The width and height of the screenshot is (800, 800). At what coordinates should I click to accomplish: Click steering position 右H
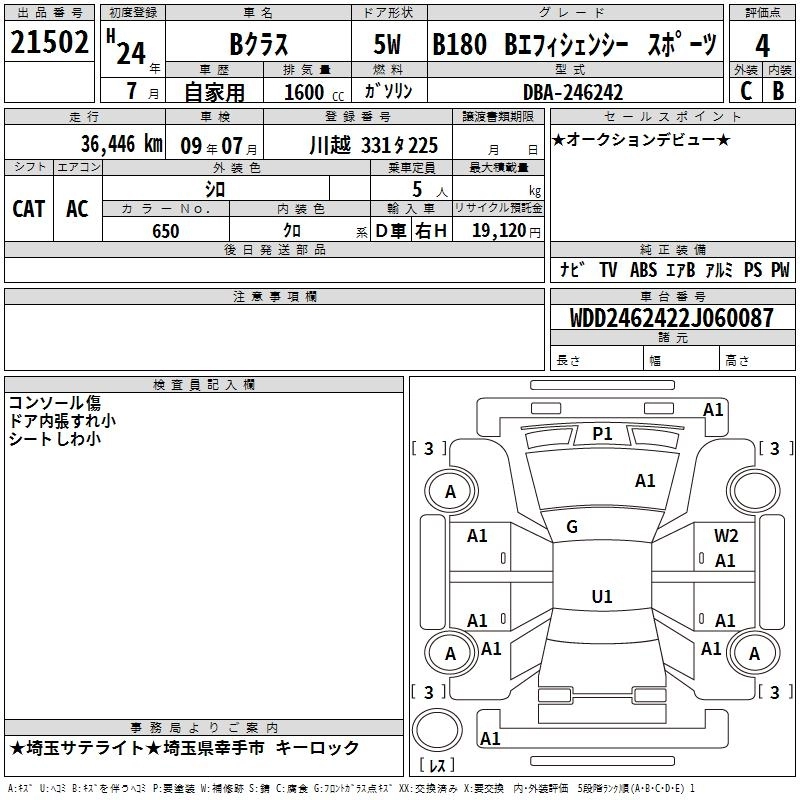pos(431,231)
